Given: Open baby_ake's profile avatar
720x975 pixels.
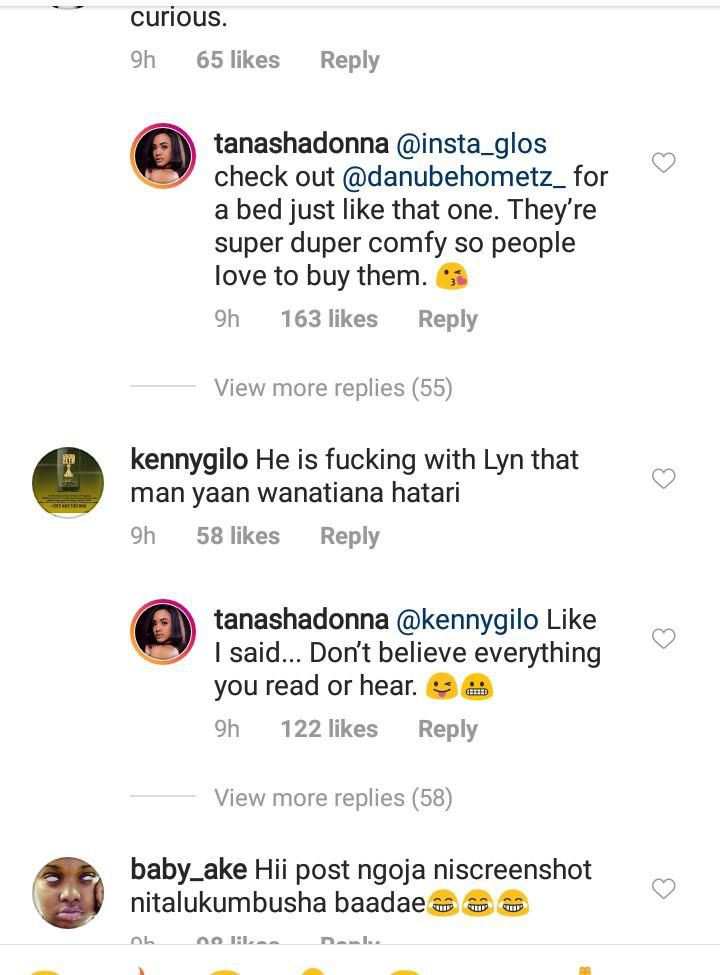Looking at the screenshot, I should [68, 893].
